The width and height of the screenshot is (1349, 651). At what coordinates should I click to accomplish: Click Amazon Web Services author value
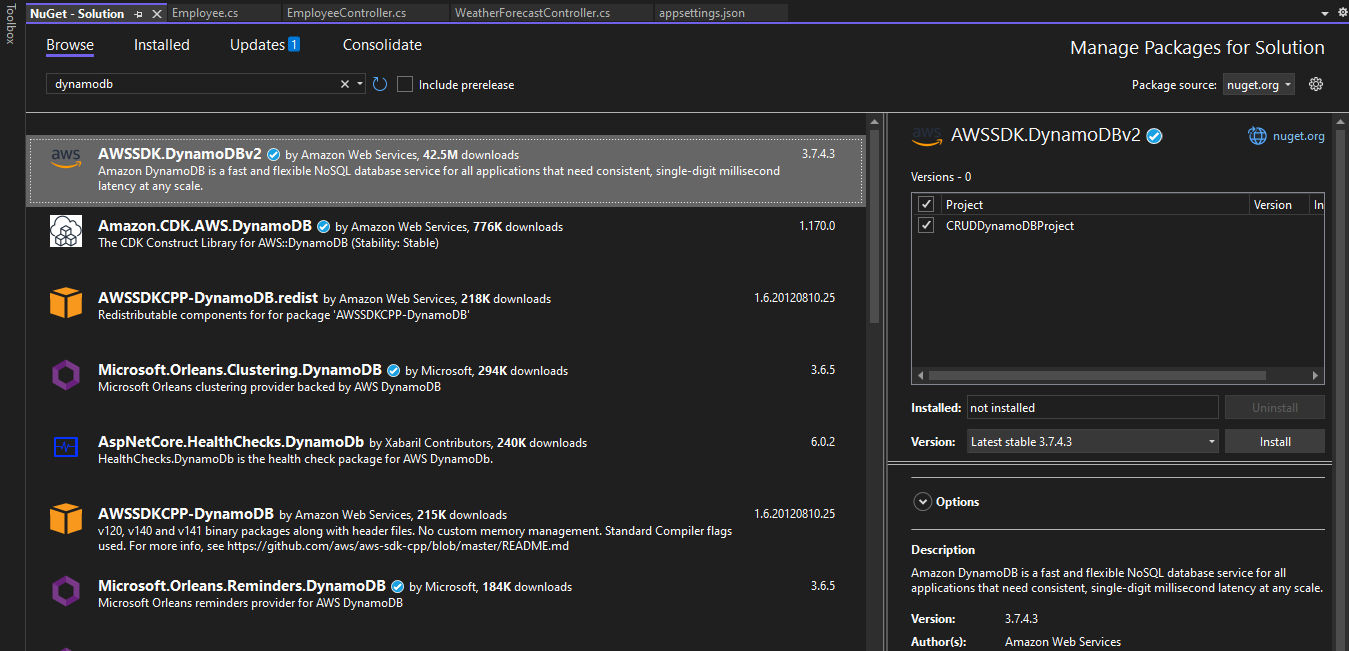[x=1063, y=642]
